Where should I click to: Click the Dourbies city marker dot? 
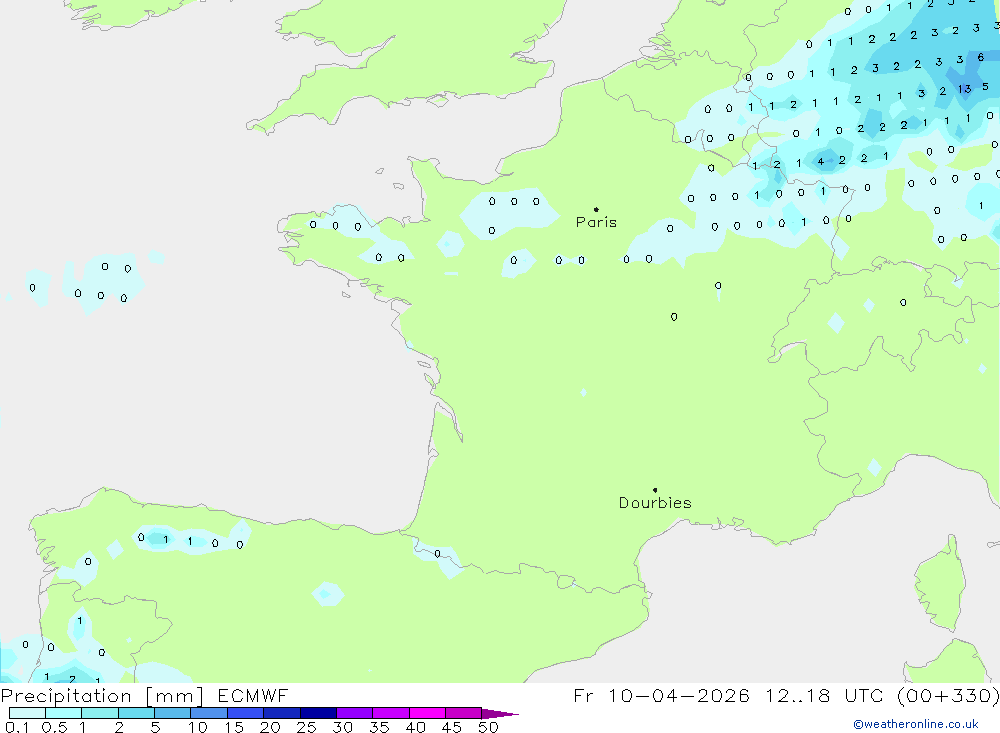pyautogui.click(x=655, y=490)
